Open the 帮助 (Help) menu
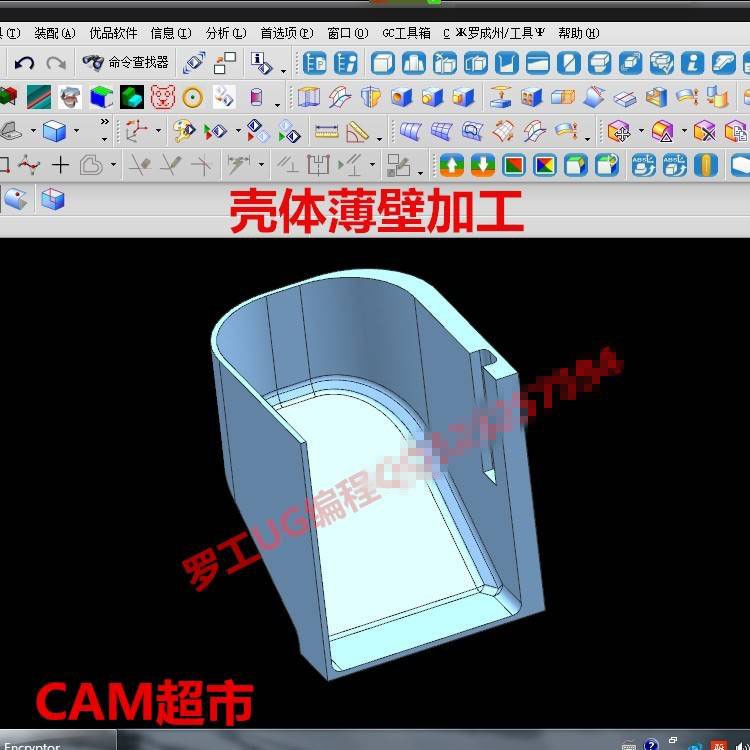750x750 pixels. pyautogui.click(x=577, y=33)
